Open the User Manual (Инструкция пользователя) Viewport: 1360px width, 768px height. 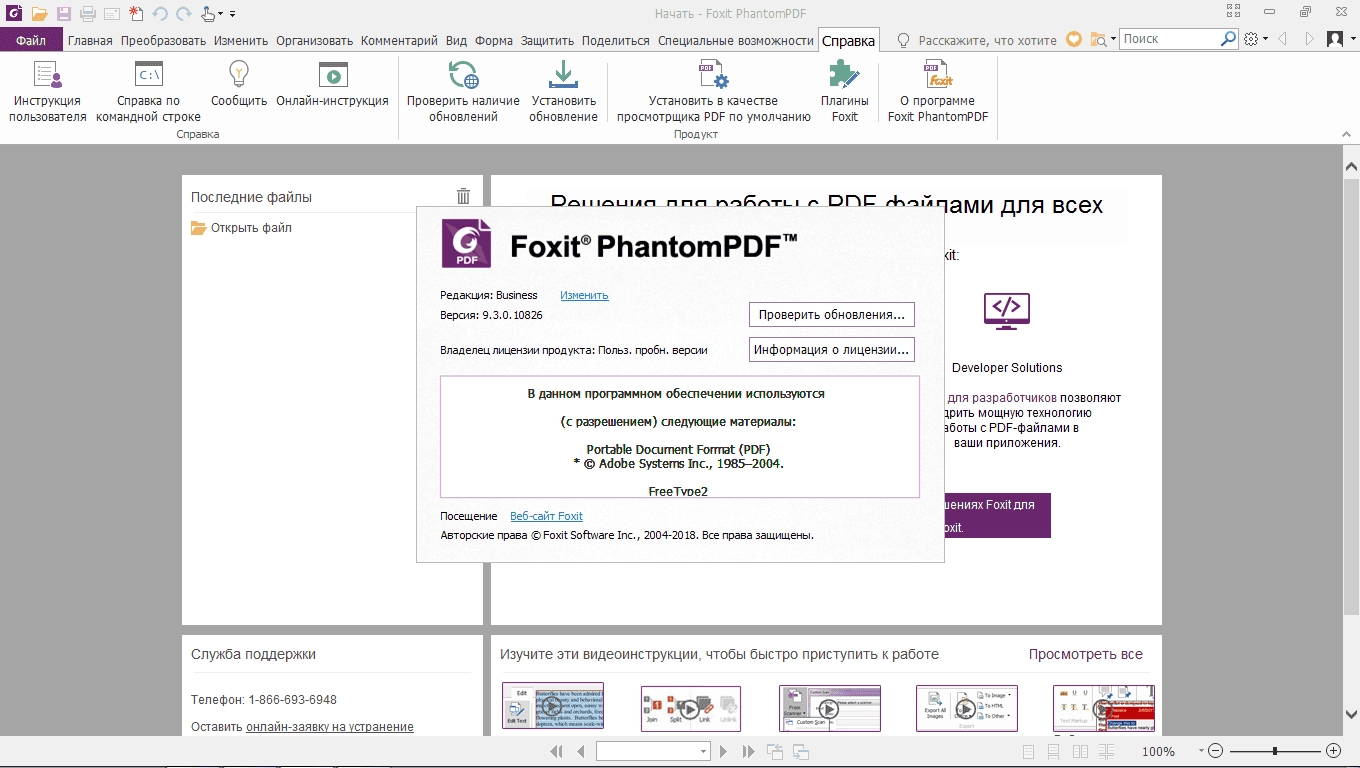point(48,91)
